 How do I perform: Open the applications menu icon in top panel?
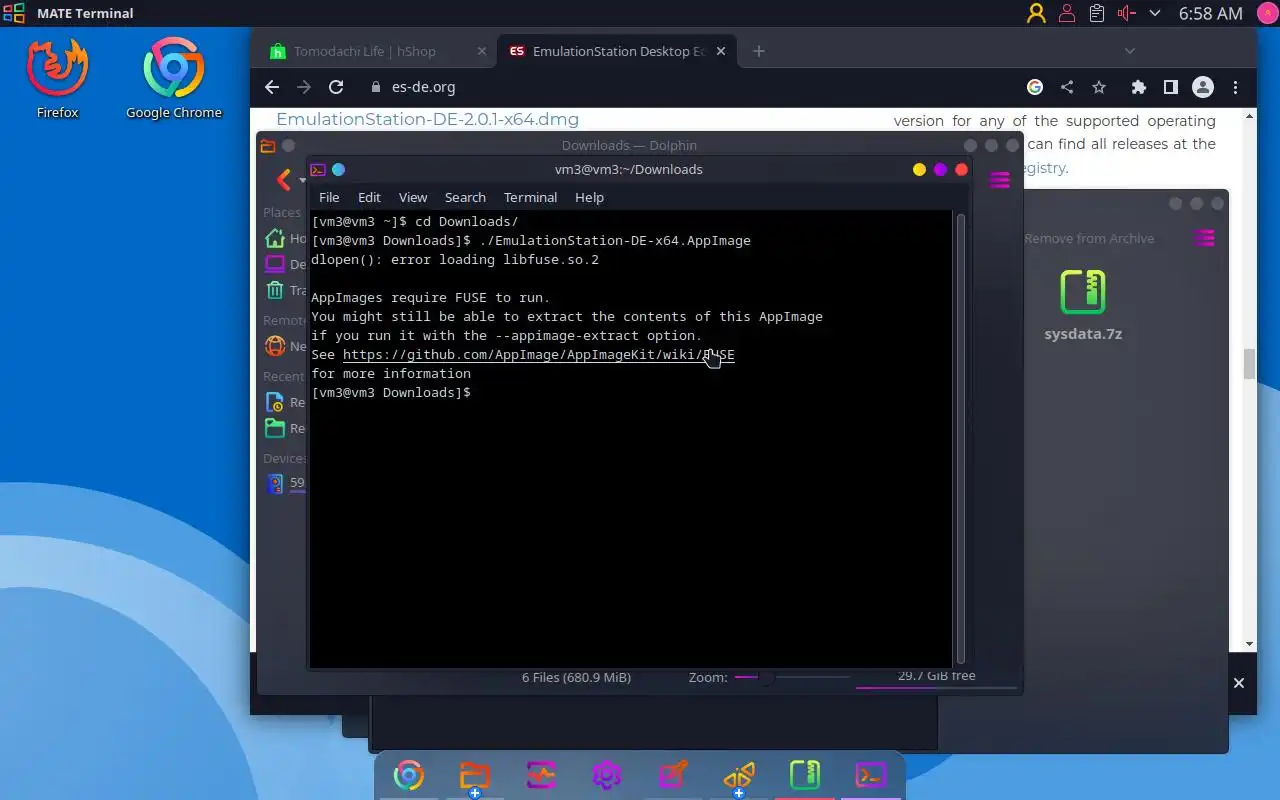click(14, 13)
